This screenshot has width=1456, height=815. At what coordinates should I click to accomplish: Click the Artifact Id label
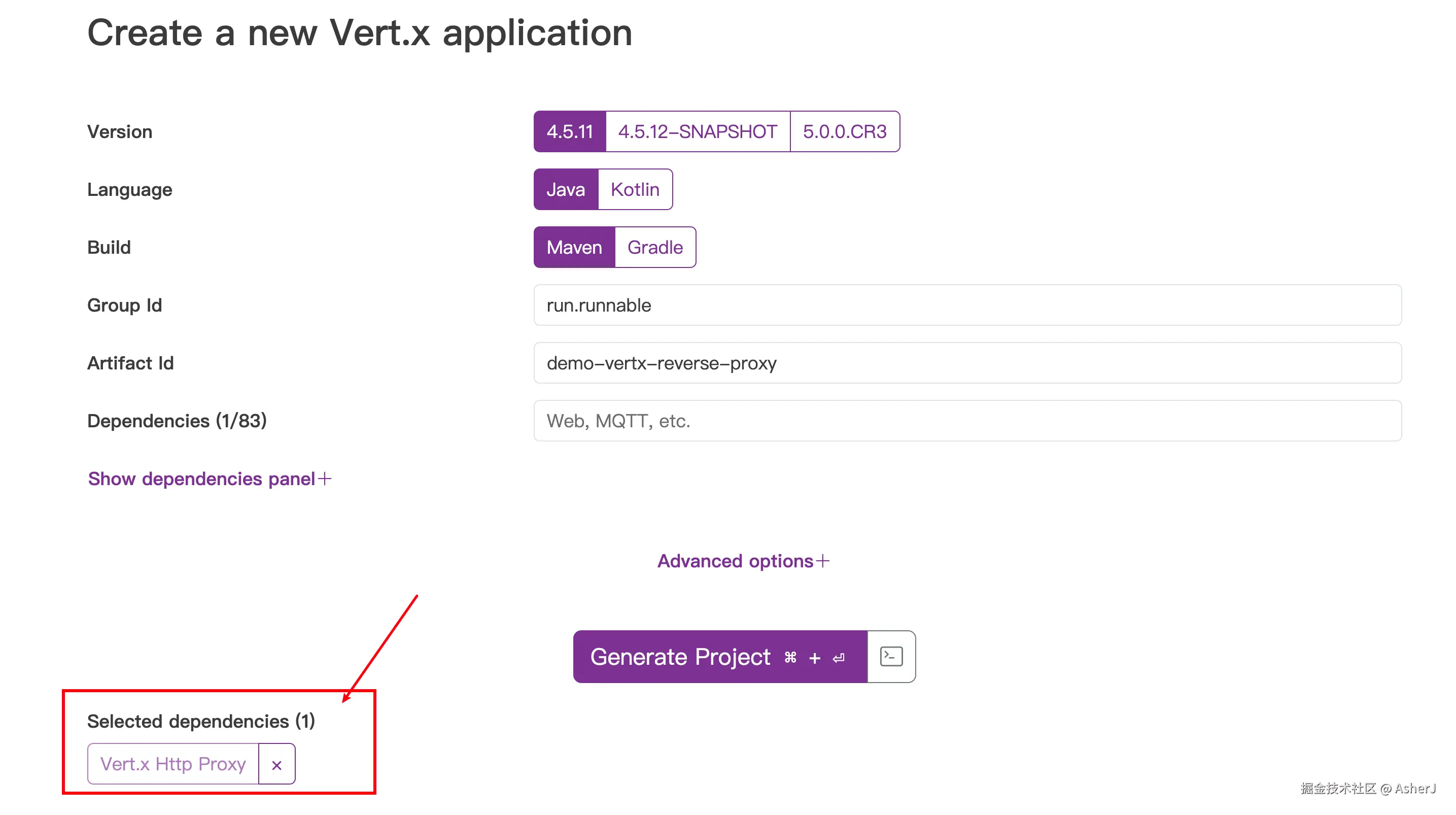pyautogui.click(x=130, y=363)
